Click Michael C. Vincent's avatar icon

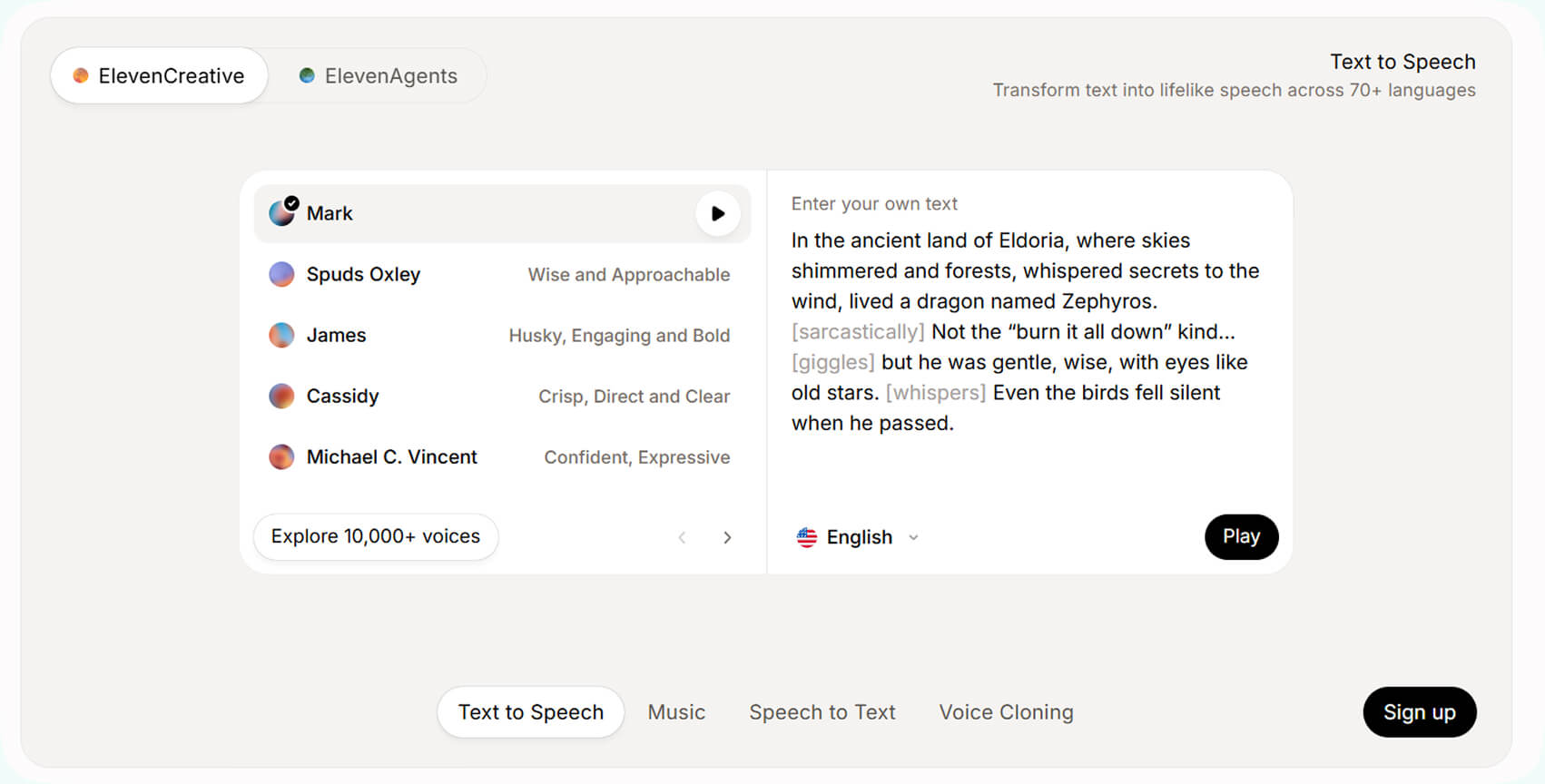(281, 456)
